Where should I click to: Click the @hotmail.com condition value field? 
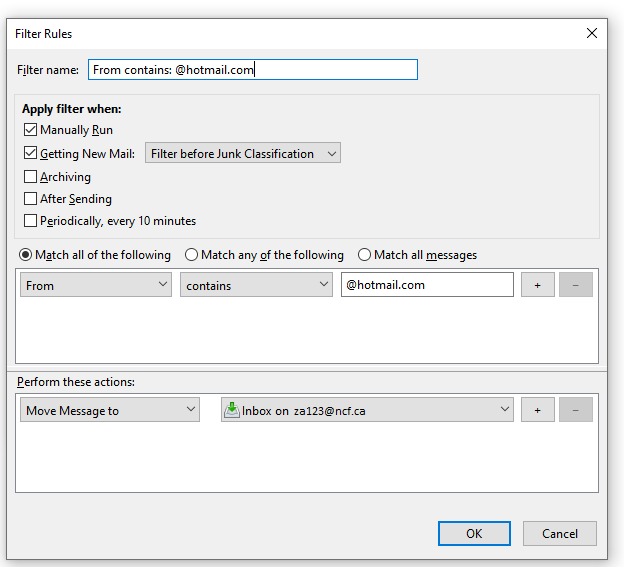click(427, 285)
